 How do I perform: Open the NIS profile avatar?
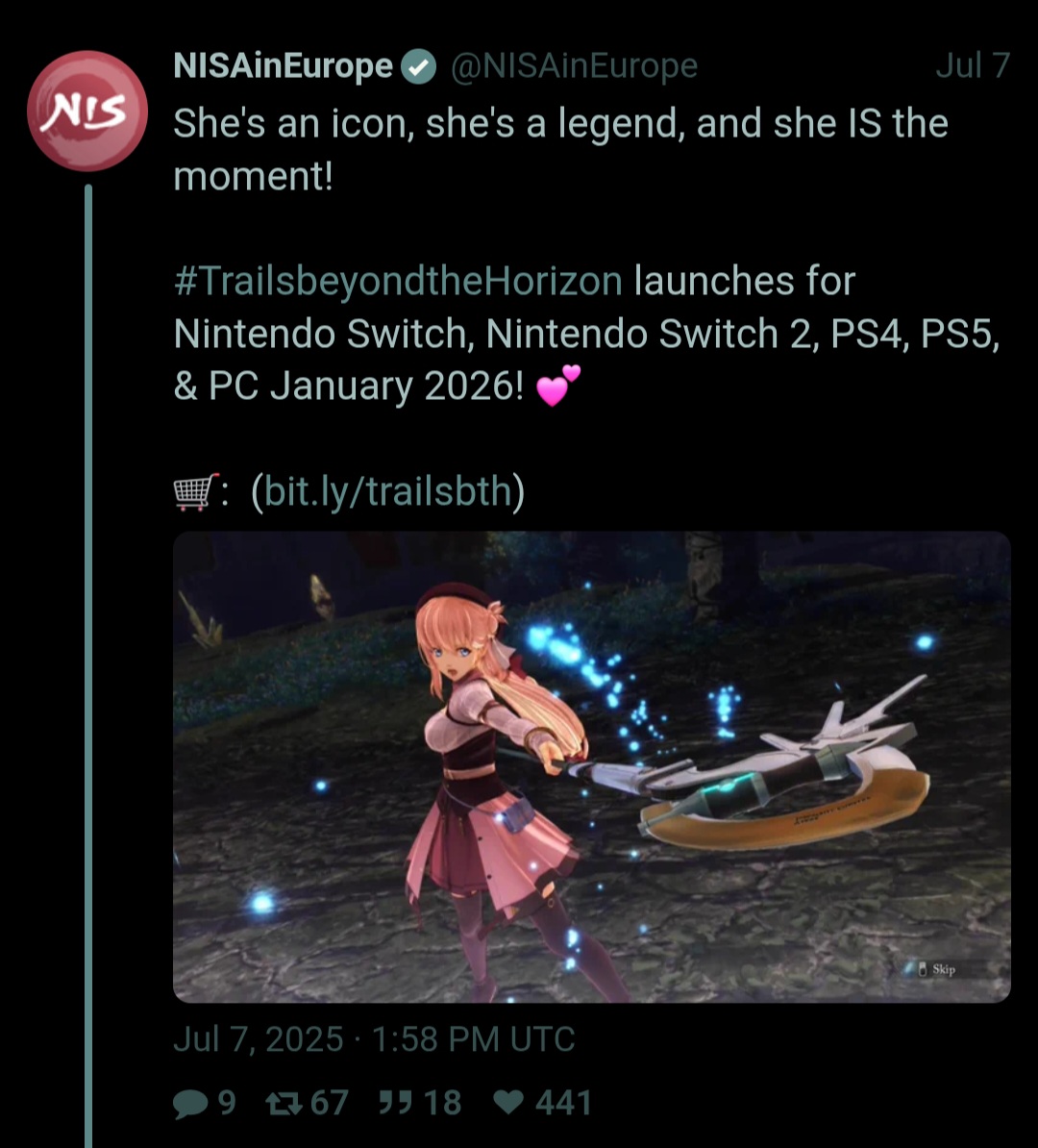(x=87, y=111)
